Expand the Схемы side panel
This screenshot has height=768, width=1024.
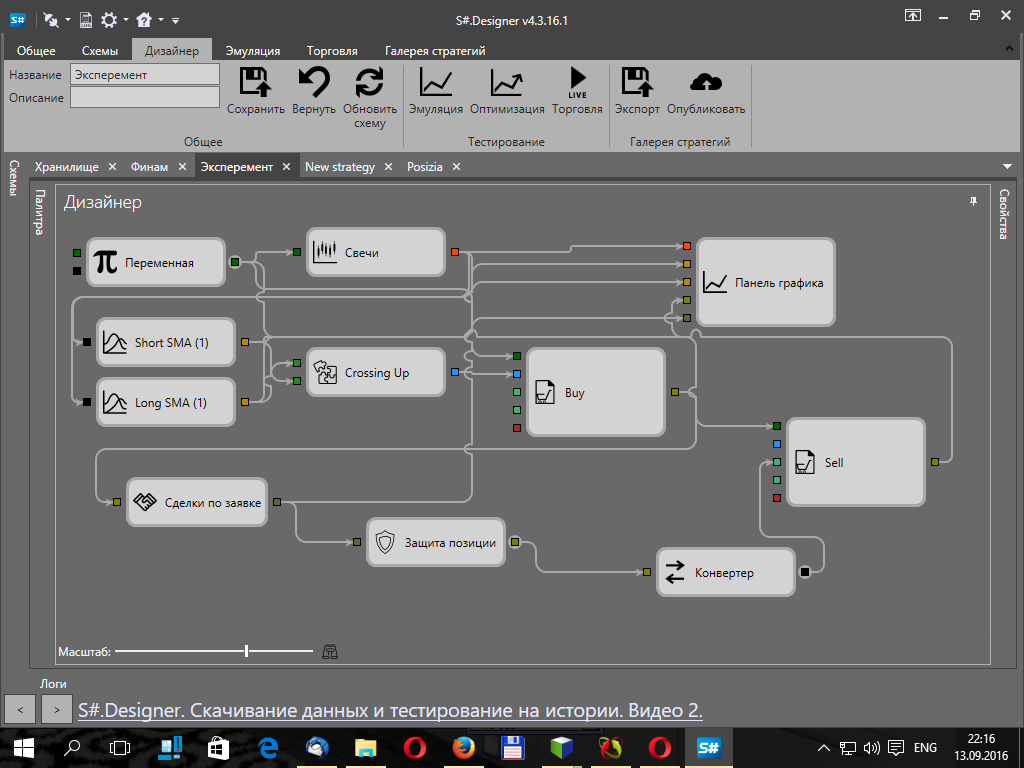[14, 178]
